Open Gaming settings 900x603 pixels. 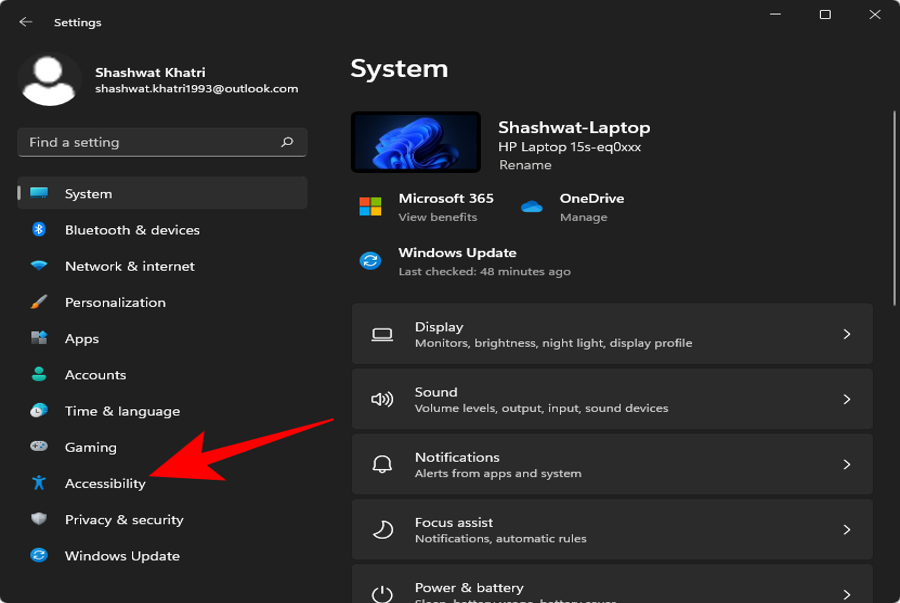162,447
